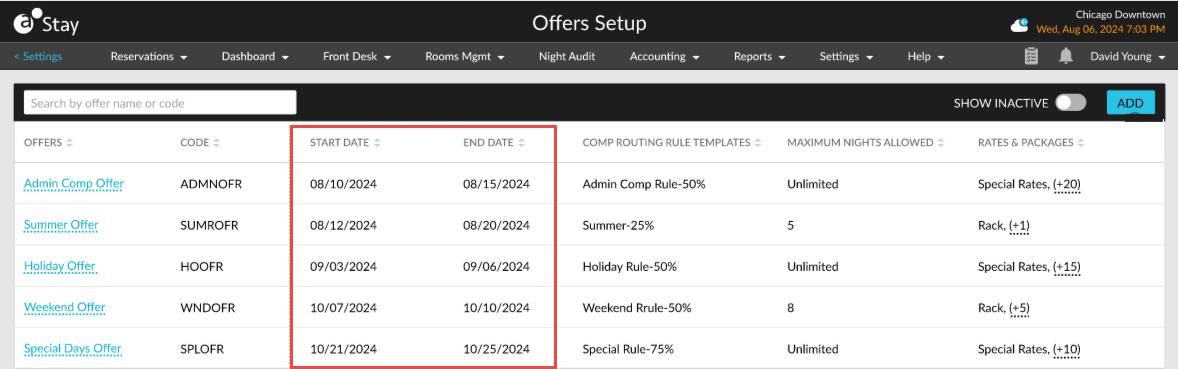Click the offer name search field
Viewport: 1178px width, 369px height.
pos(160,103)
